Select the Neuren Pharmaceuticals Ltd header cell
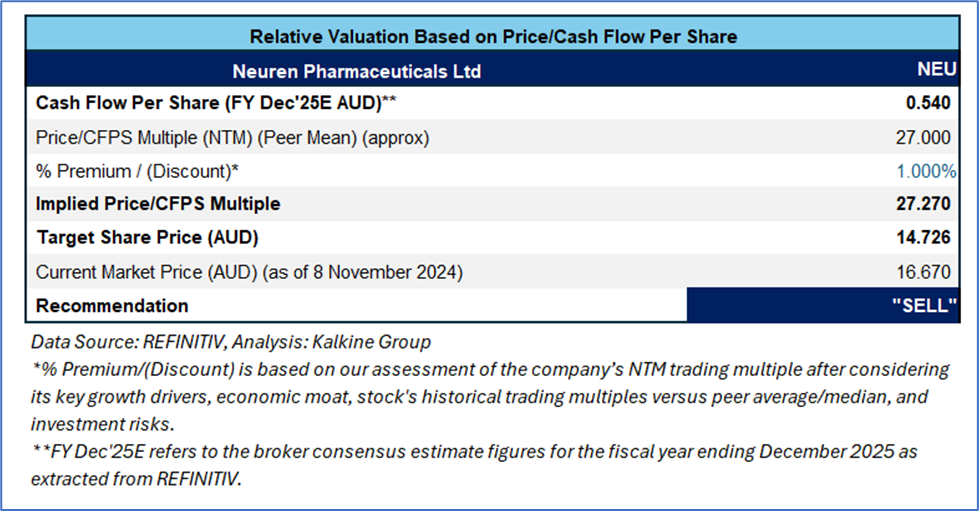Image resolution: width=979 pixels, height=511 pixels. tap(357, 71)
